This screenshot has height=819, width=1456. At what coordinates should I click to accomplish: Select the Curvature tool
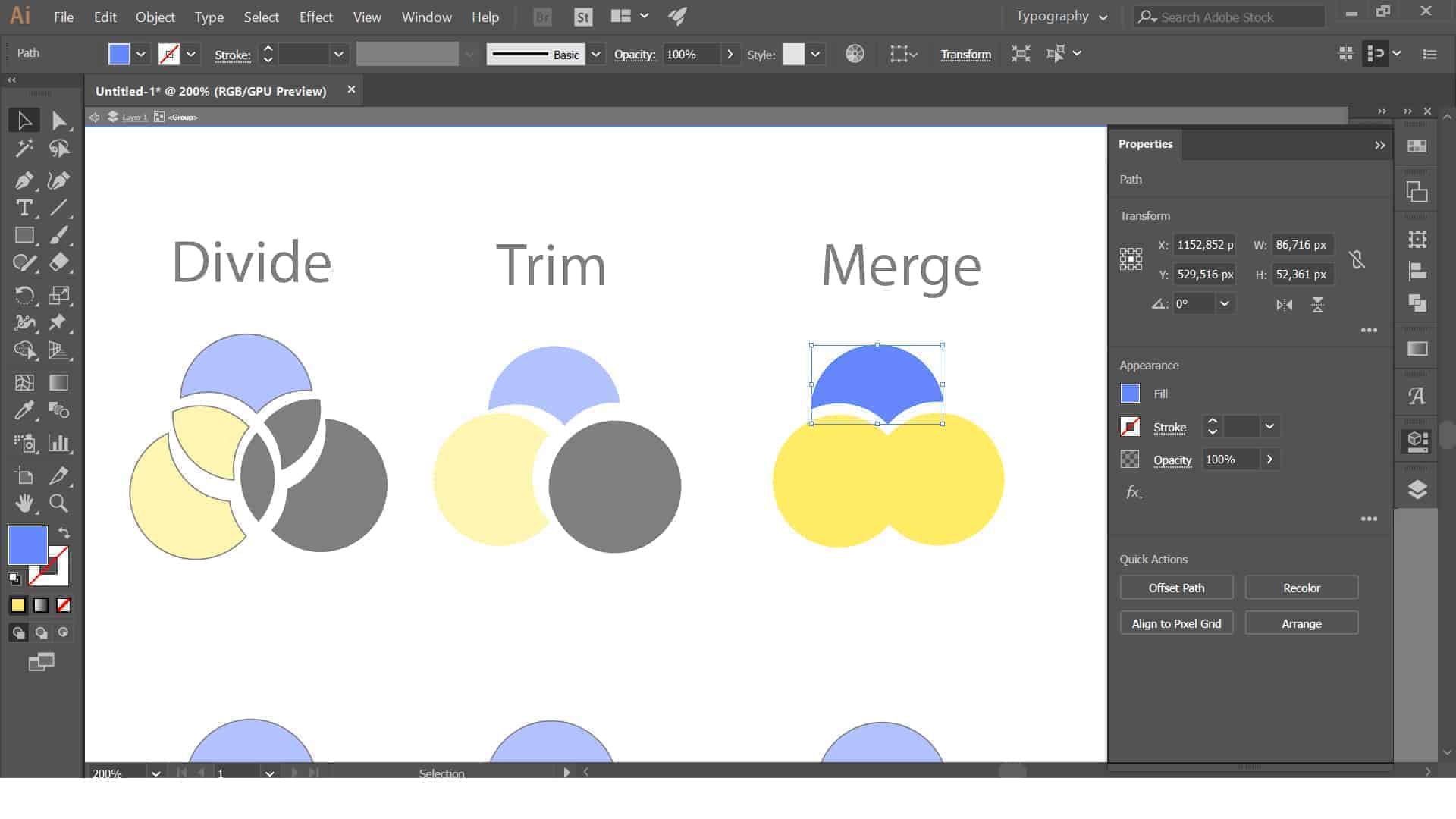(59, 180)
